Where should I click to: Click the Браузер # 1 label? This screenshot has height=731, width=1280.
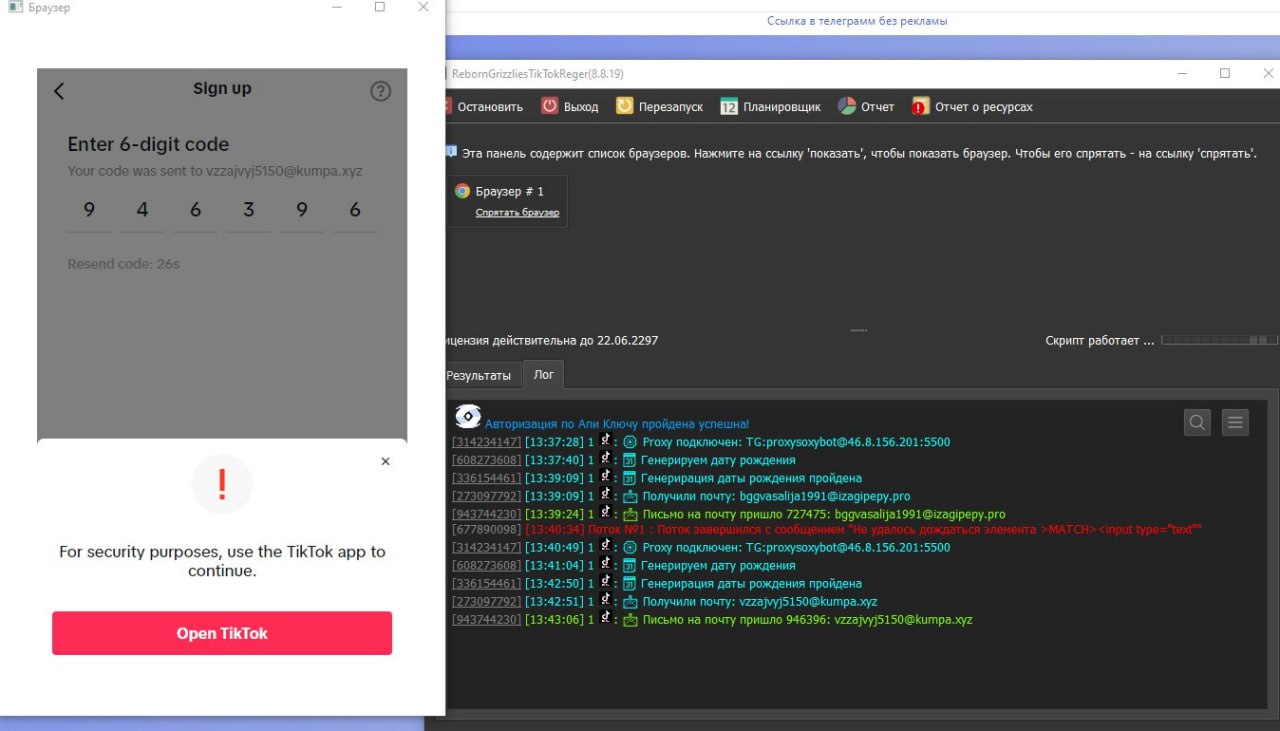coord(510,191)
